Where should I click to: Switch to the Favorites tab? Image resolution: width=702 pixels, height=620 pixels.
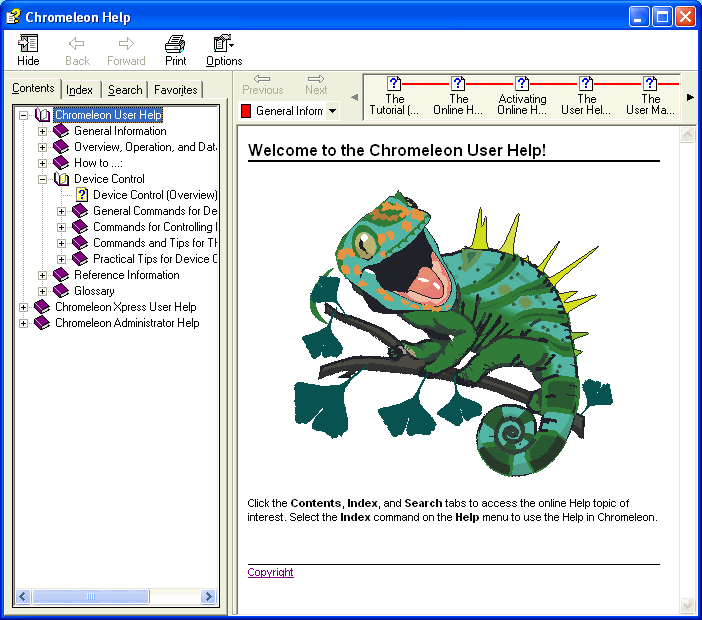176,90
